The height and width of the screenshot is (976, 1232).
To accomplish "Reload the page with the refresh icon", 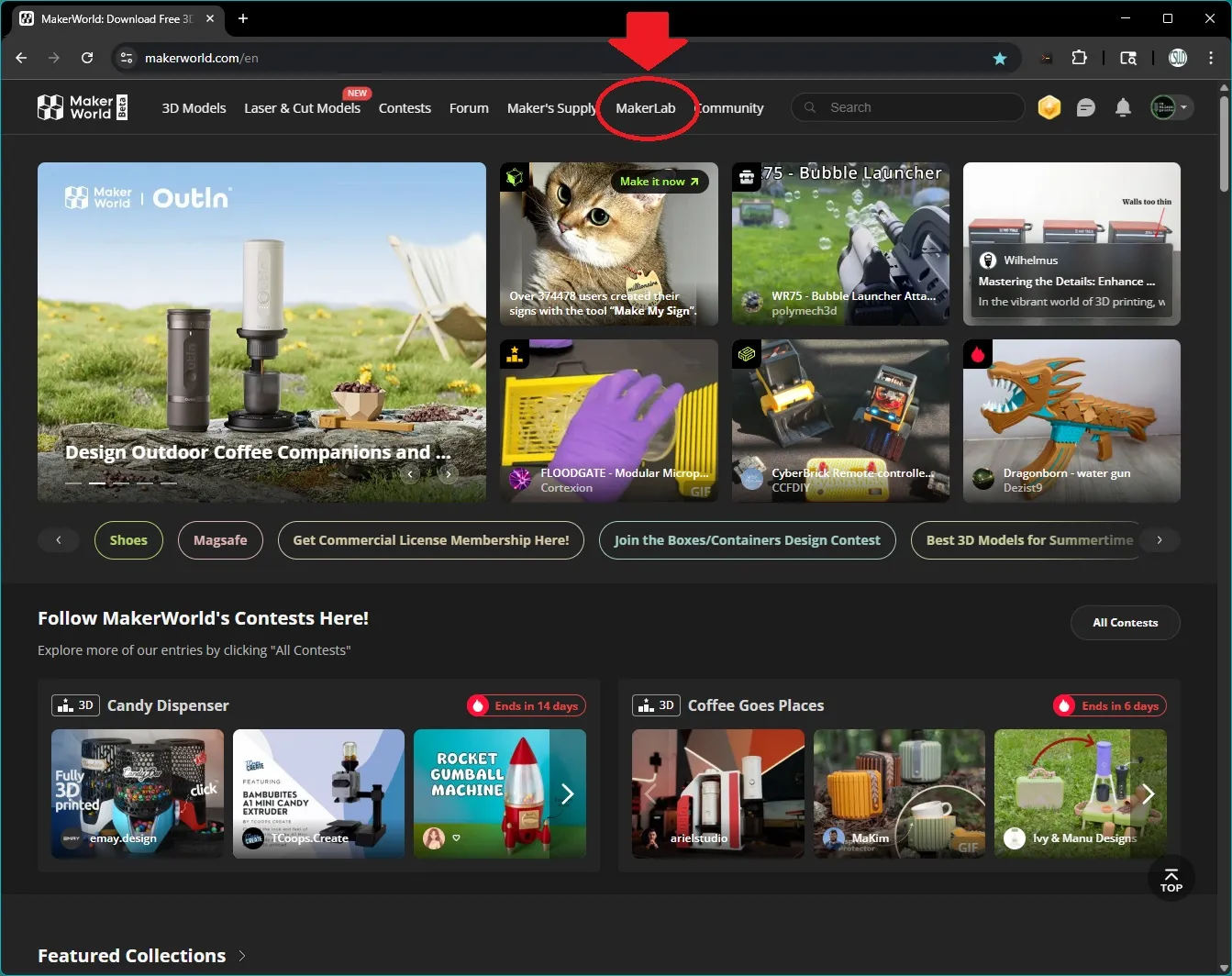I will [87, 58].
